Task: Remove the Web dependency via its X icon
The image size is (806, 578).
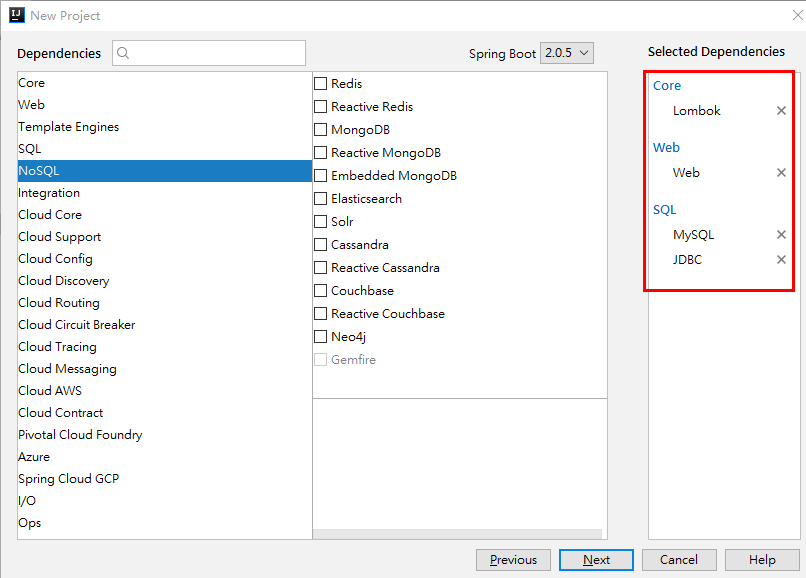Action: click(781, 172)
